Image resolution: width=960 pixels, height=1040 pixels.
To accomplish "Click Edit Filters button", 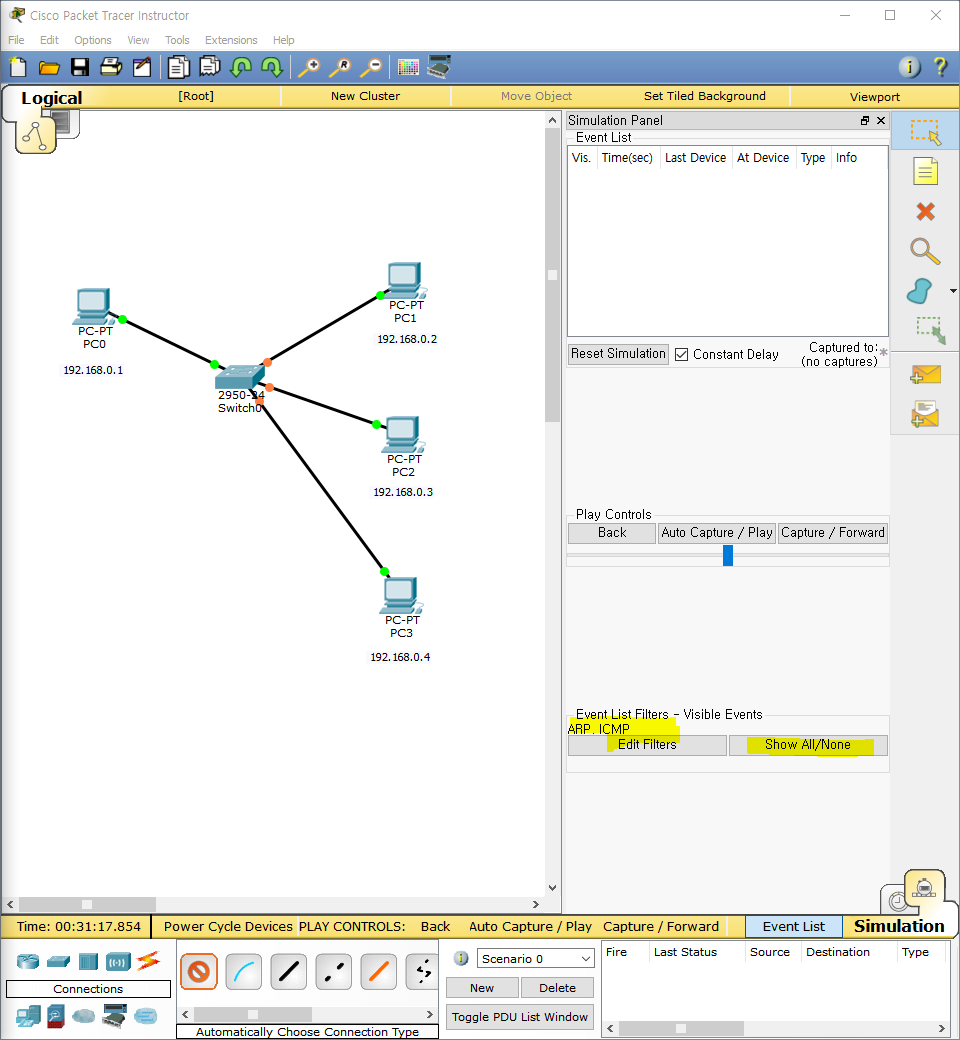I will point(647,745).
